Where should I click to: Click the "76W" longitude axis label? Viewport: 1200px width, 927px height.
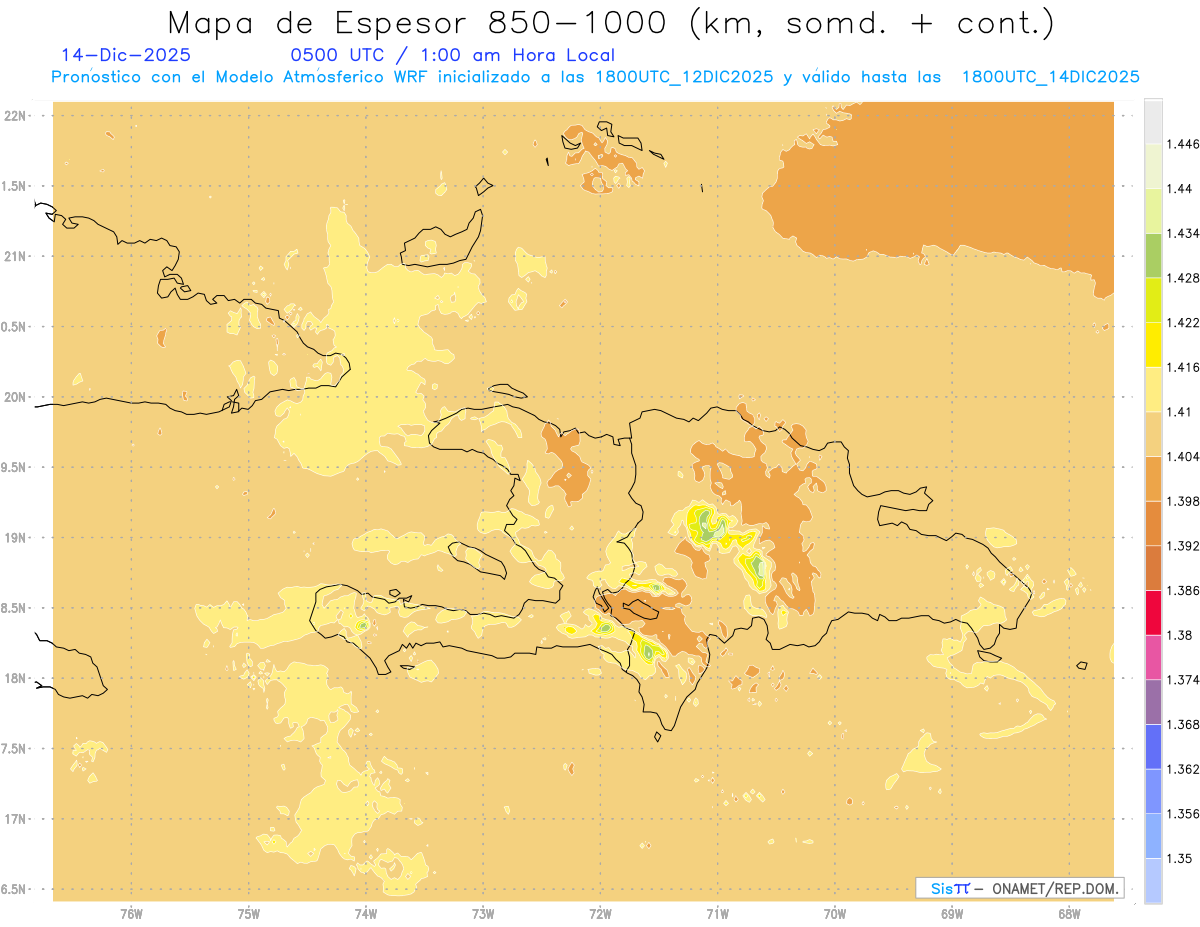tap(131, 913)
